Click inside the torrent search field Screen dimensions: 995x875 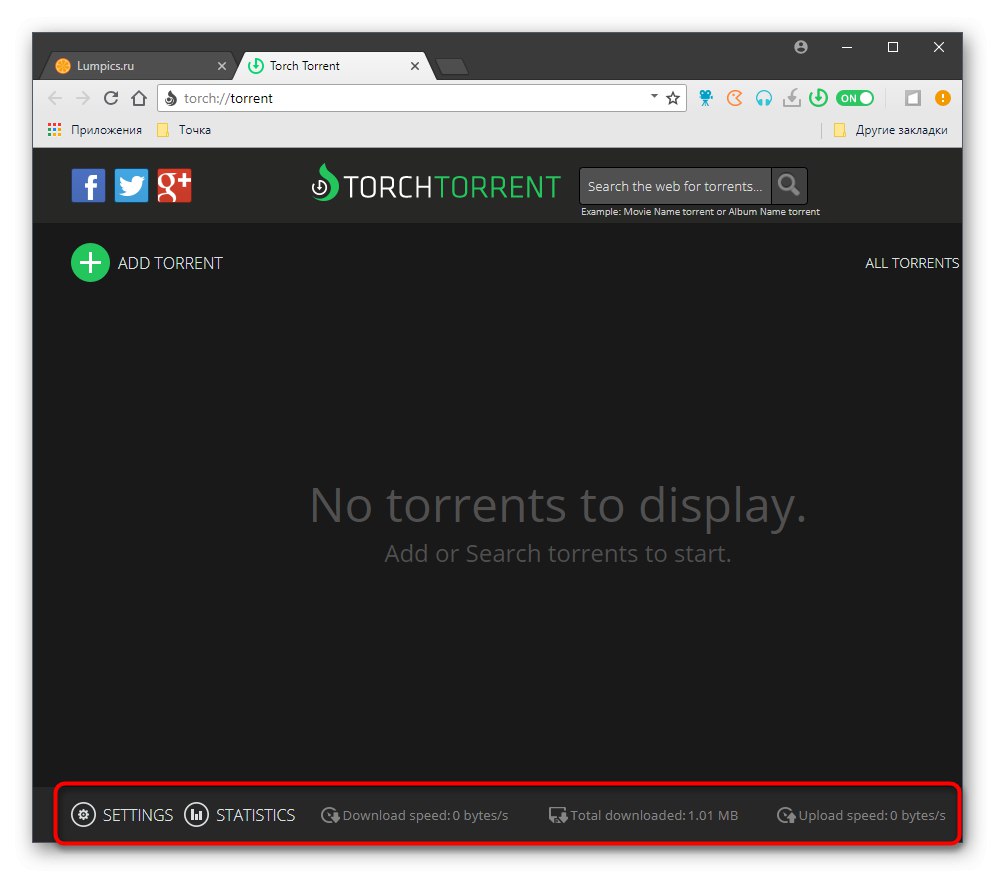pos(672,185)
